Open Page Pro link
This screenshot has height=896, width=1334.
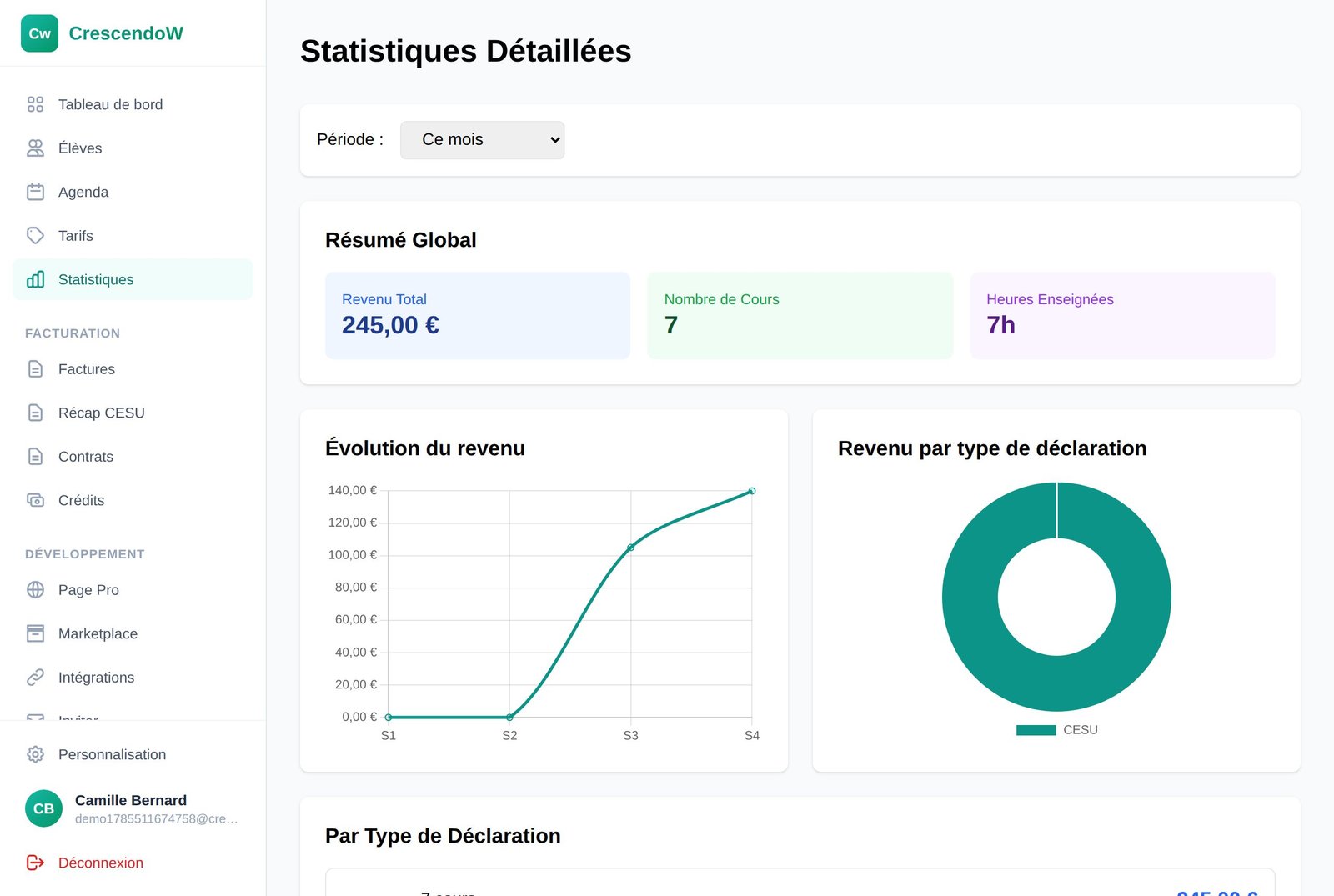[x=133, y=590]
